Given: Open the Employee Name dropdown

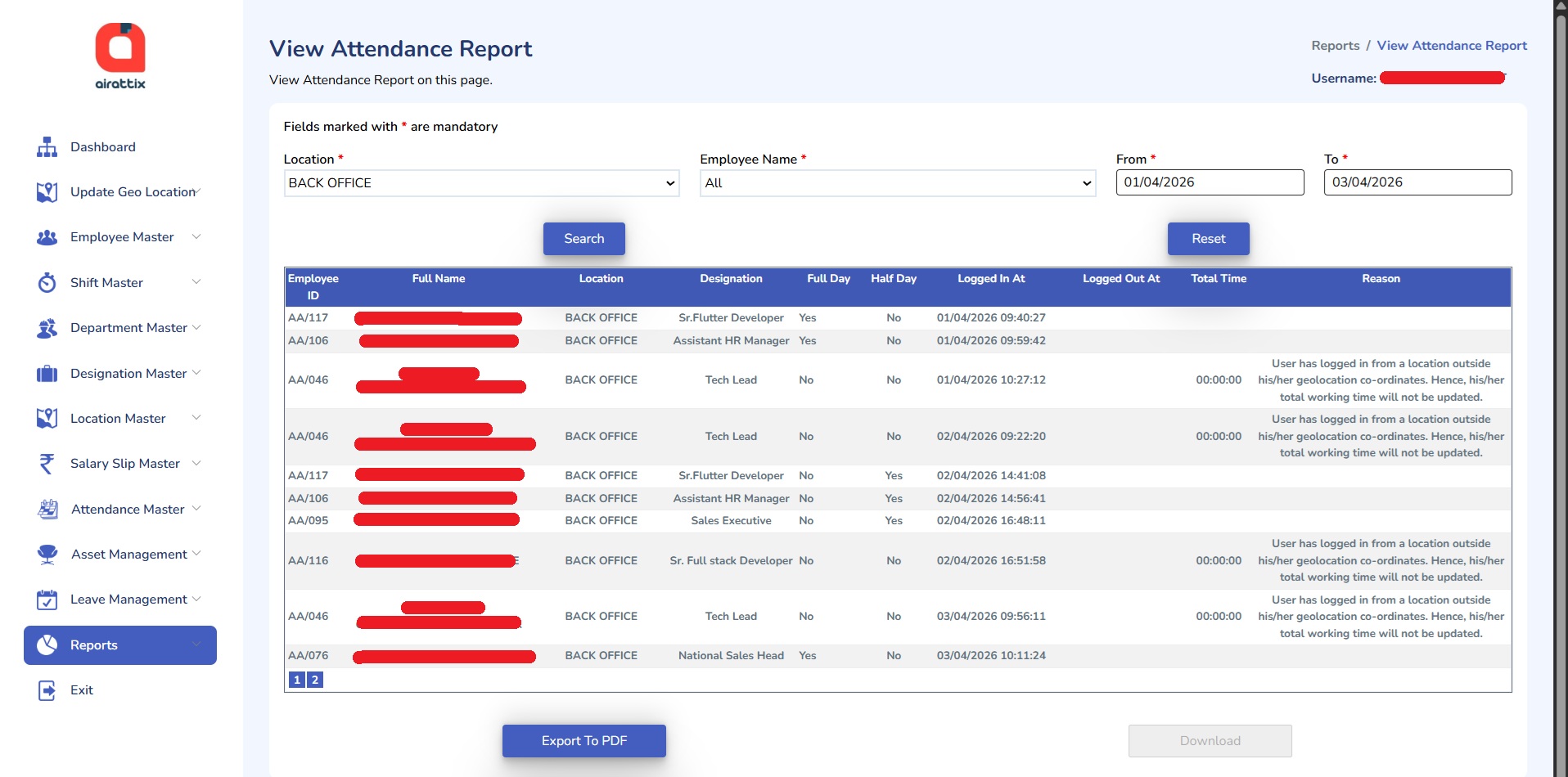Looking at the screenshot, I should [x=897, y=183].
